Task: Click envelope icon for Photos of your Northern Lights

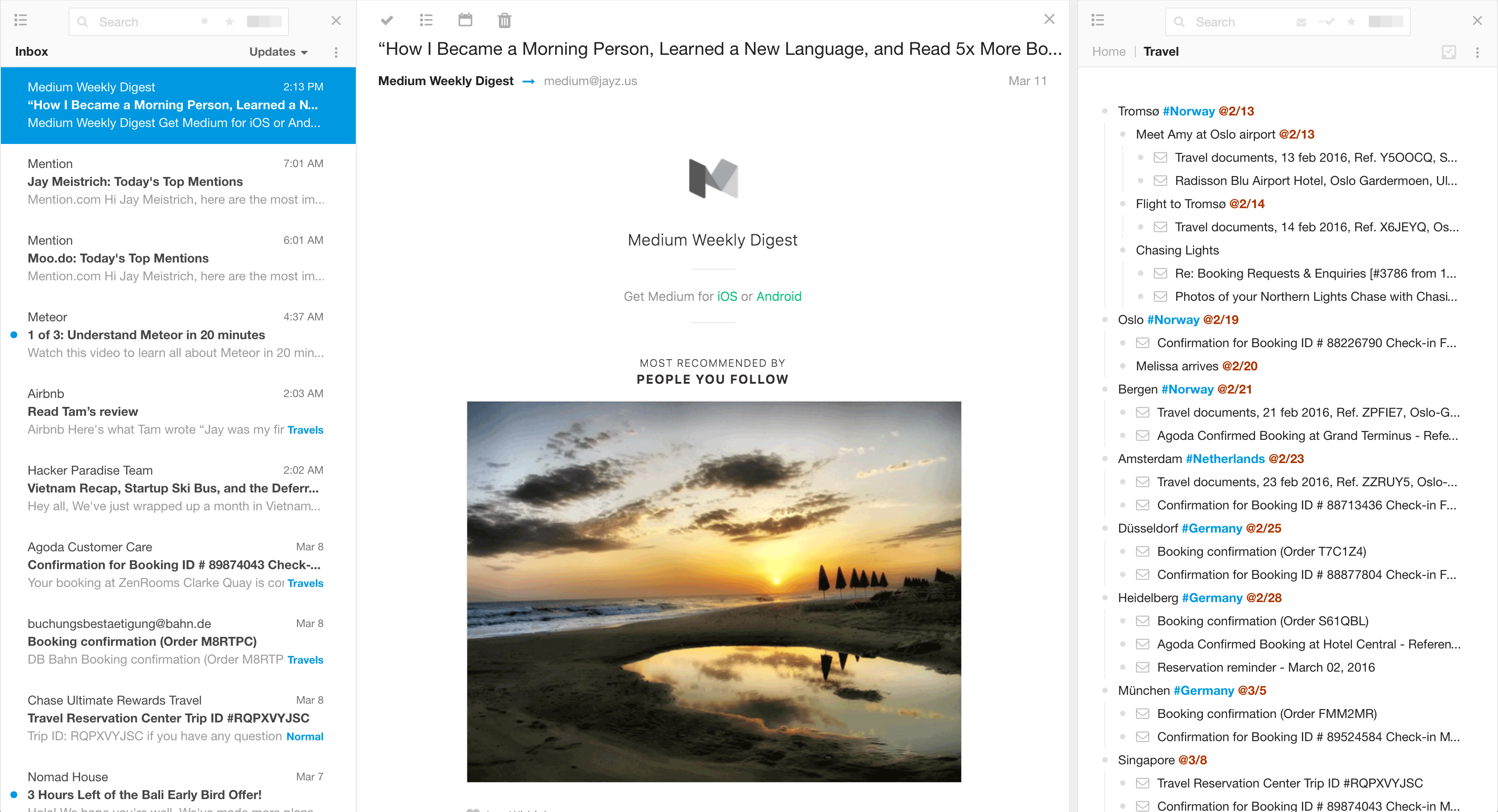Action: (1160, 296)
